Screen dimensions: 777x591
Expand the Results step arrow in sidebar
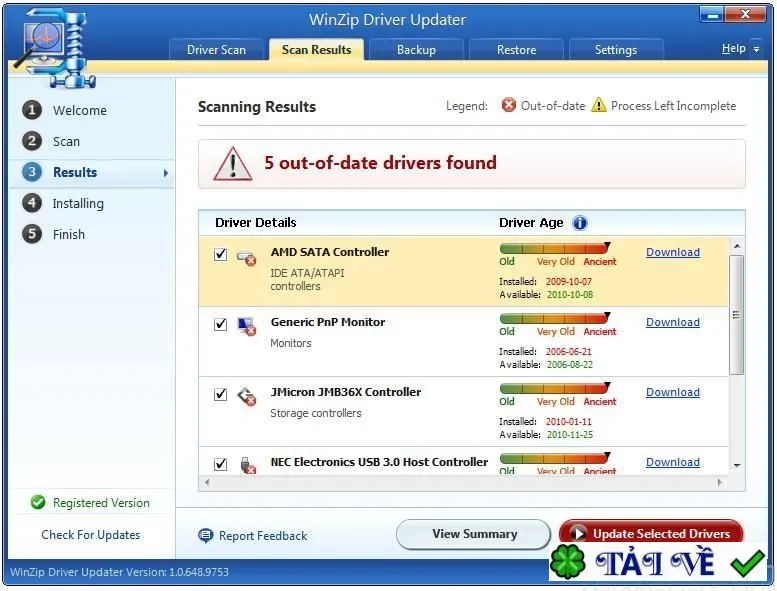(x=166, y=173)
